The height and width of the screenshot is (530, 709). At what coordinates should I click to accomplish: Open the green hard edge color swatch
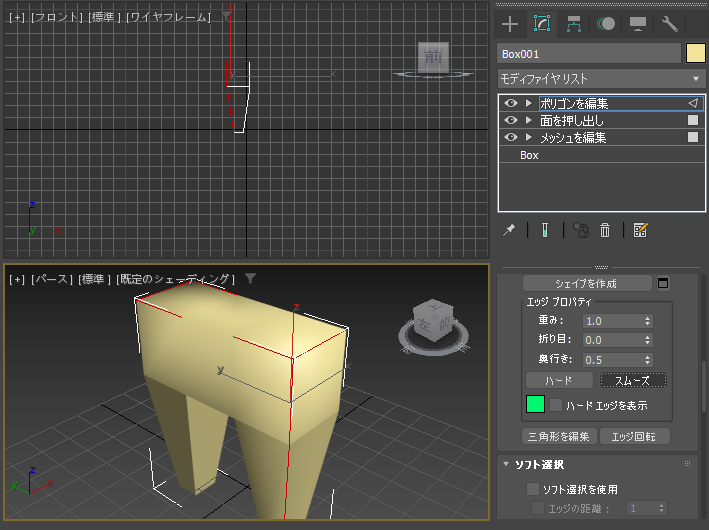click(535, 404)
